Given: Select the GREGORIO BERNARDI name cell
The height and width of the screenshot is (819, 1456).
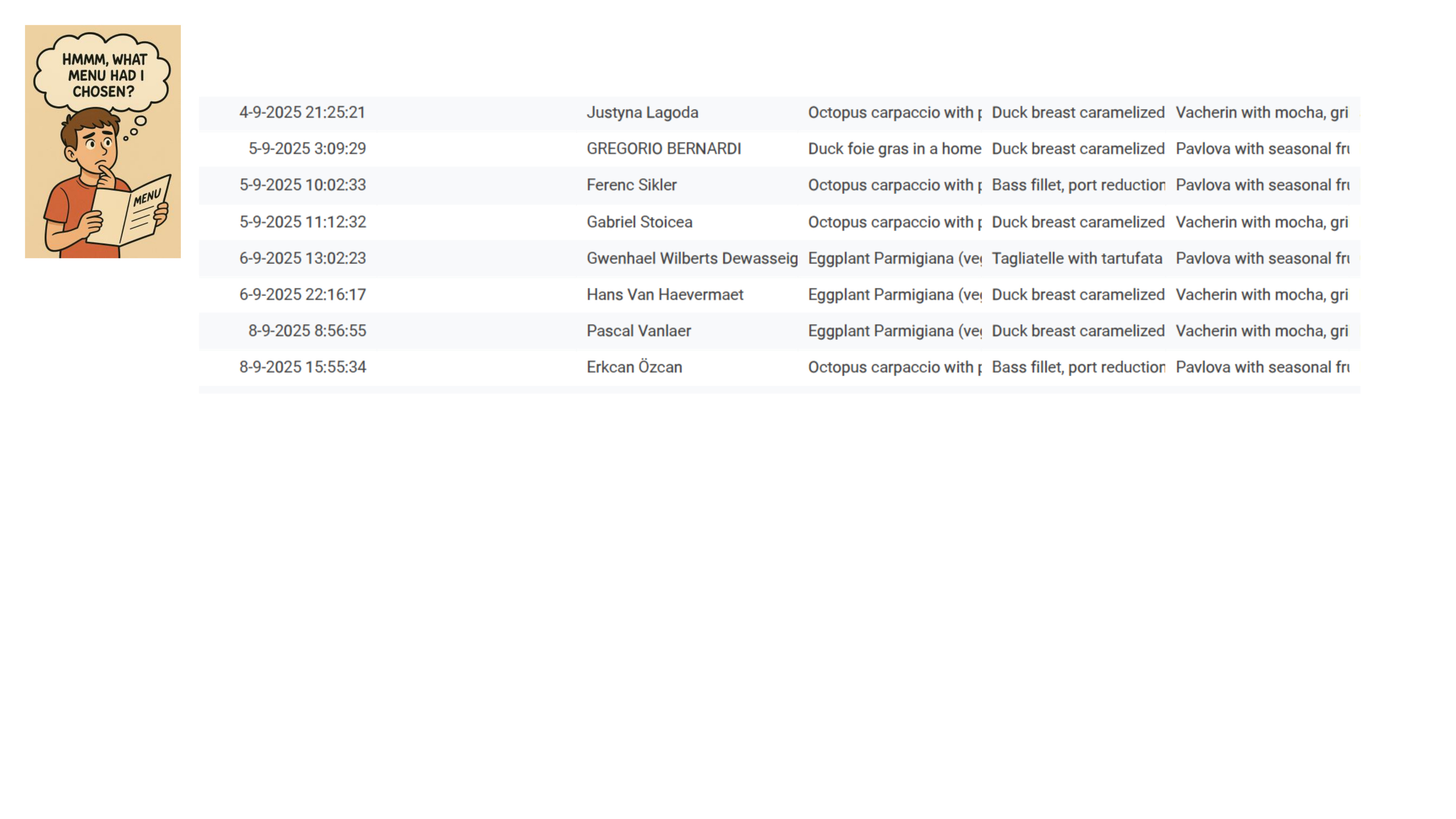Looking at the screenshot, I should pos(664,149).
